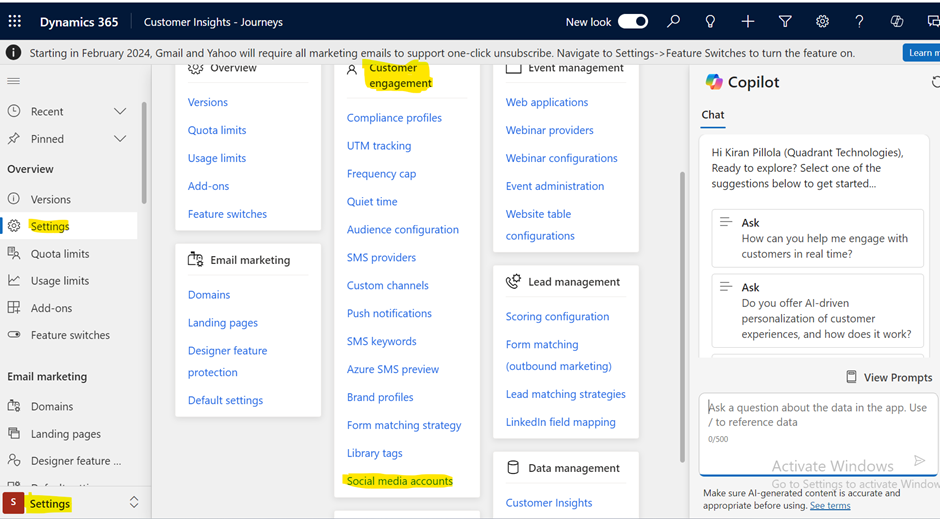Open Webinar providers under Event management
940x519 pixels.
(x=549, y=130)
